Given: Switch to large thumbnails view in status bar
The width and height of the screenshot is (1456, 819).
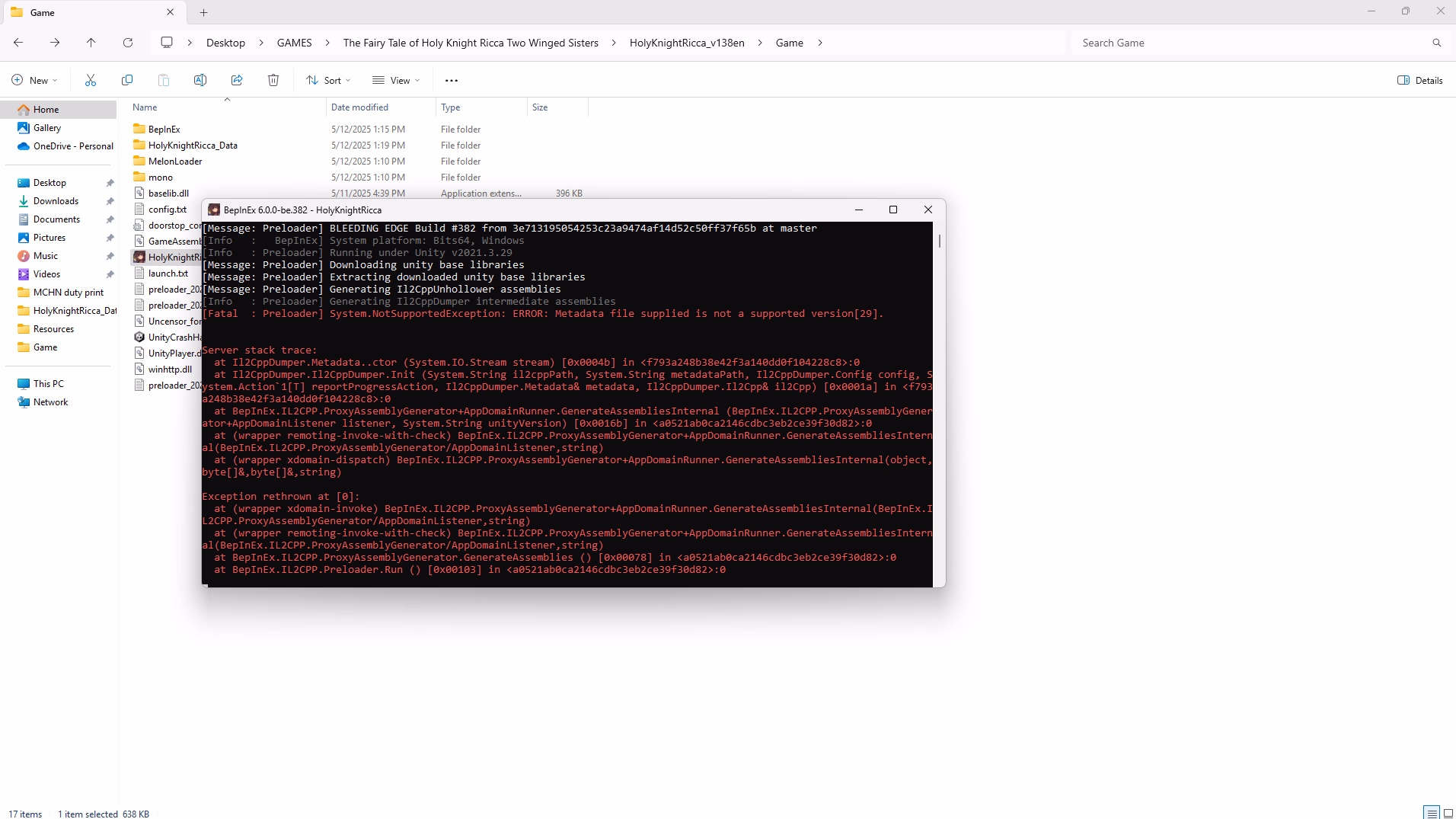Looking at the screenshot, I should [x=1448, y=813].
